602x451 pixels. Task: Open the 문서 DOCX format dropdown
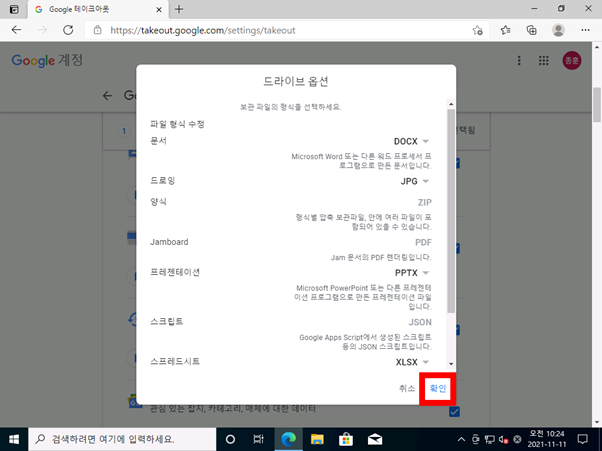point(411,141)
